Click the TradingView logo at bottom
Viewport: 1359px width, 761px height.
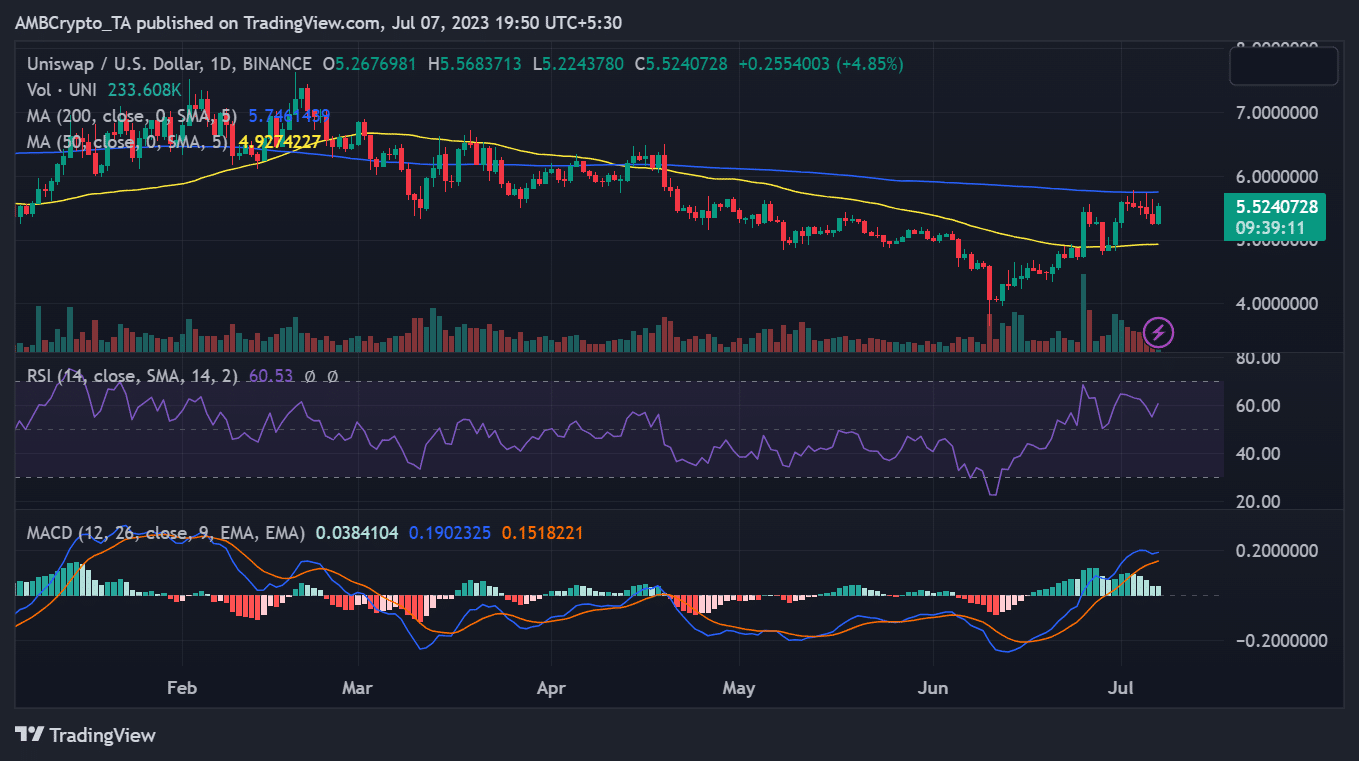[85, 735]
